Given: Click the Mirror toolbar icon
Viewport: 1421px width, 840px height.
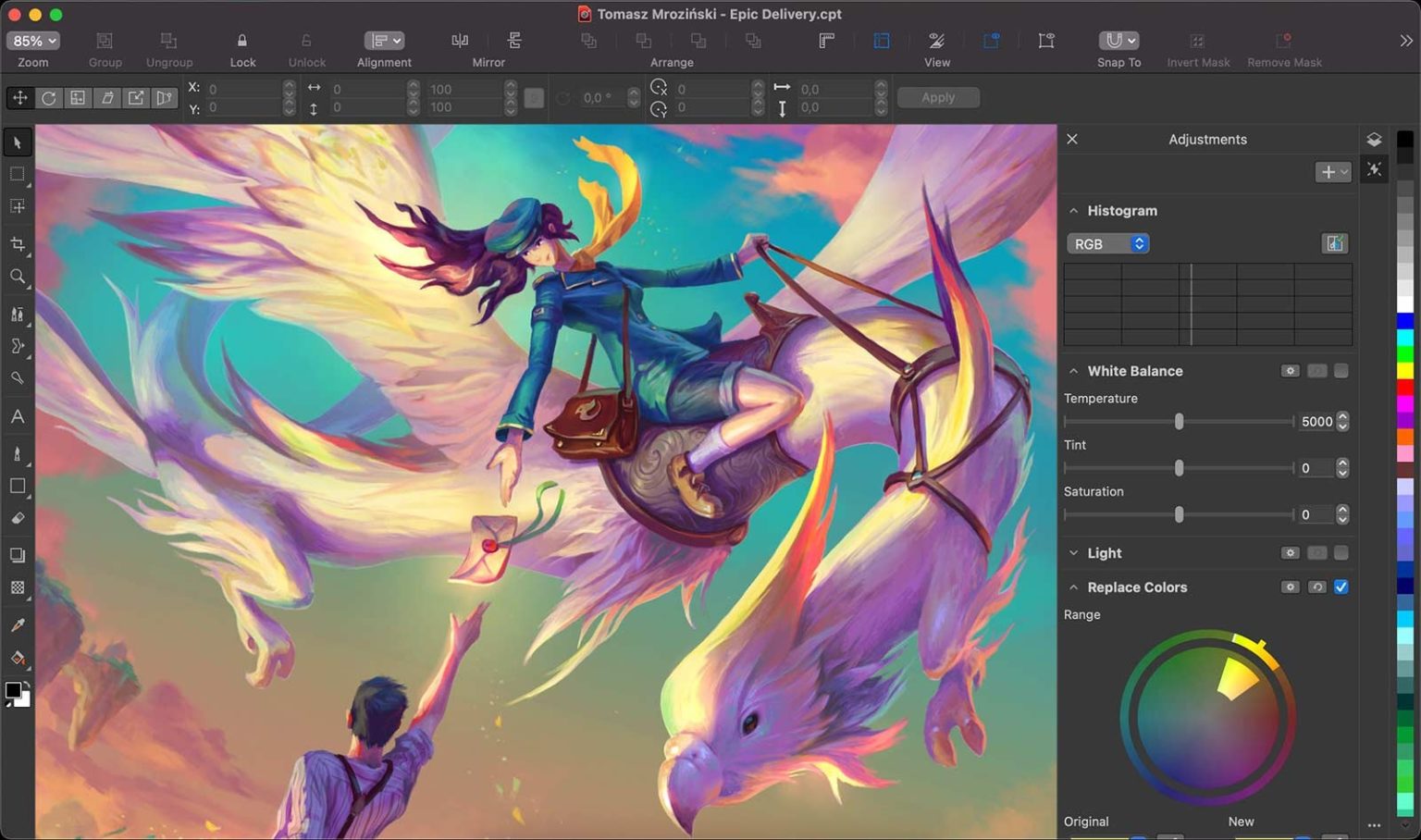Looking at the screenshot, I should click(460, 40).
